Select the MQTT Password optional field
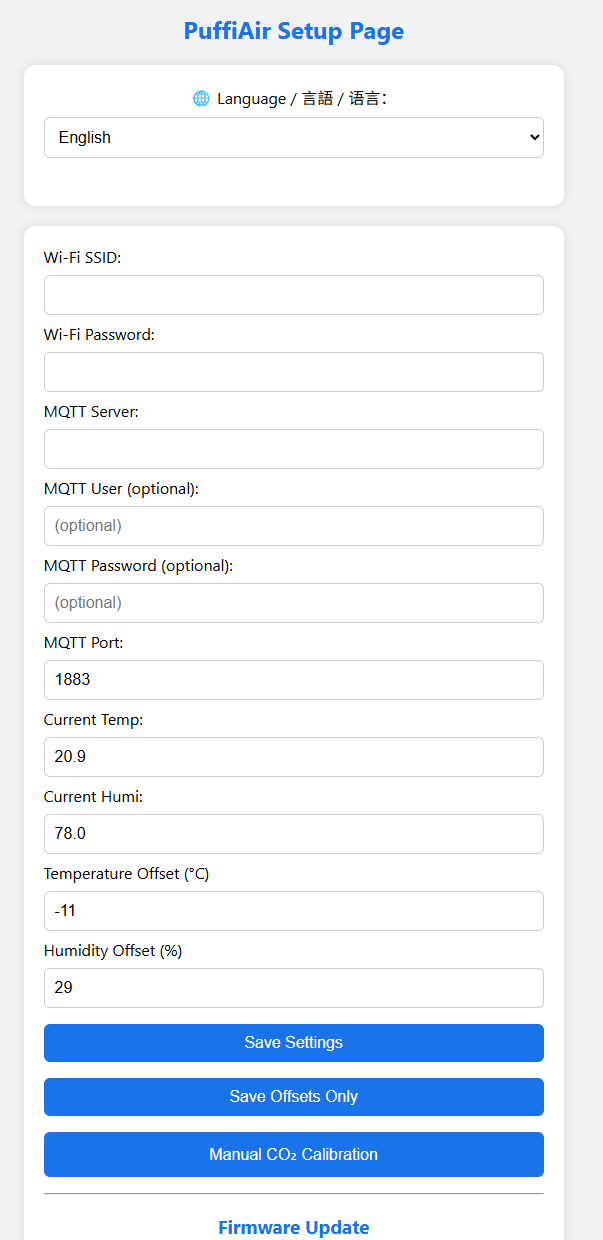Screen dimensions: 603x1240 (x=294, y=603)
